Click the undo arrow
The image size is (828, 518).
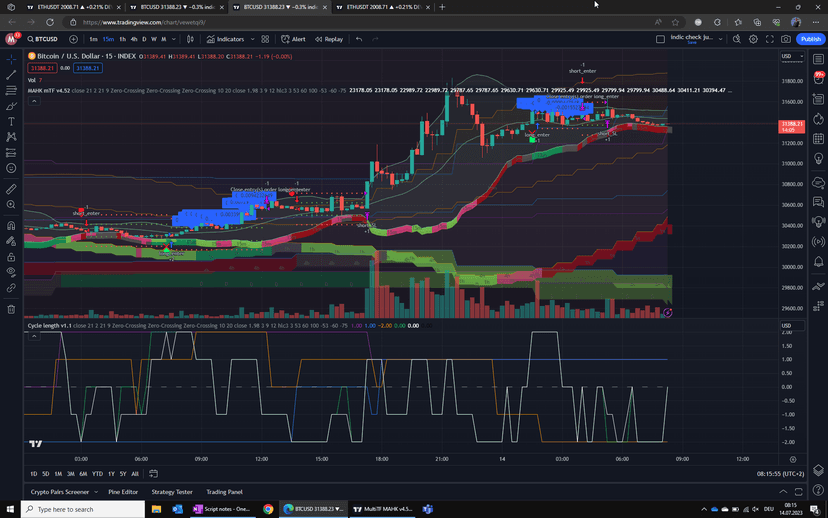(359, 39)
